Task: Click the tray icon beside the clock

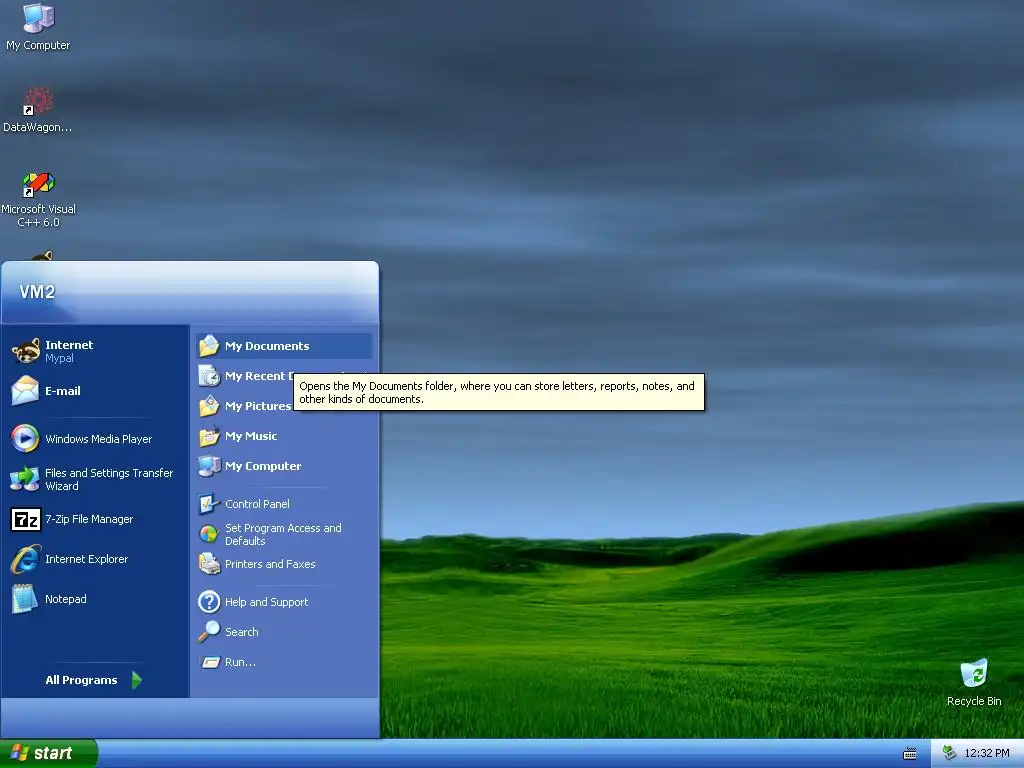Action: tap(949, 753)
